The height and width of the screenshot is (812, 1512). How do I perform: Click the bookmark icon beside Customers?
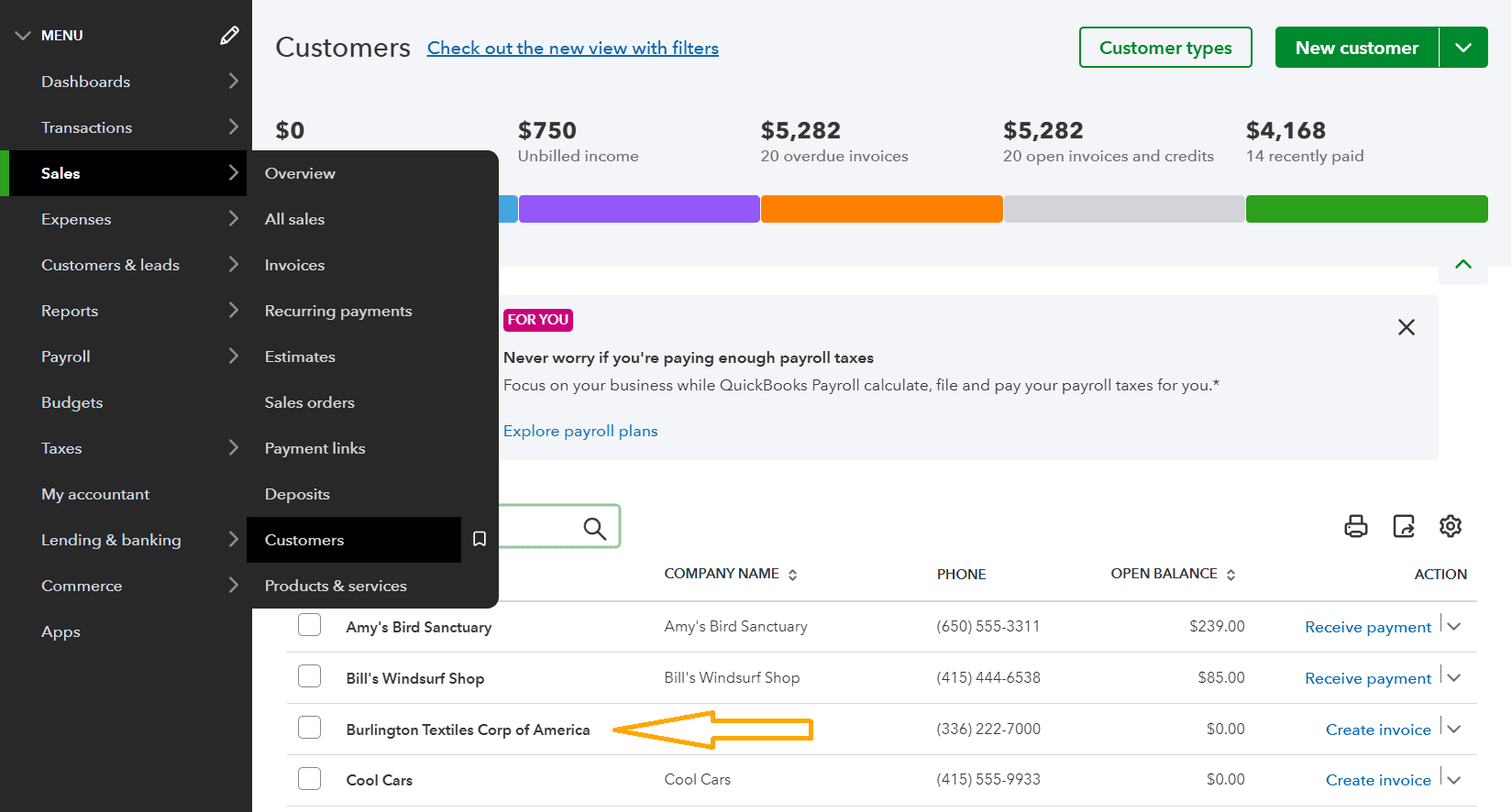pyautogui.click(x=480, y=539)
